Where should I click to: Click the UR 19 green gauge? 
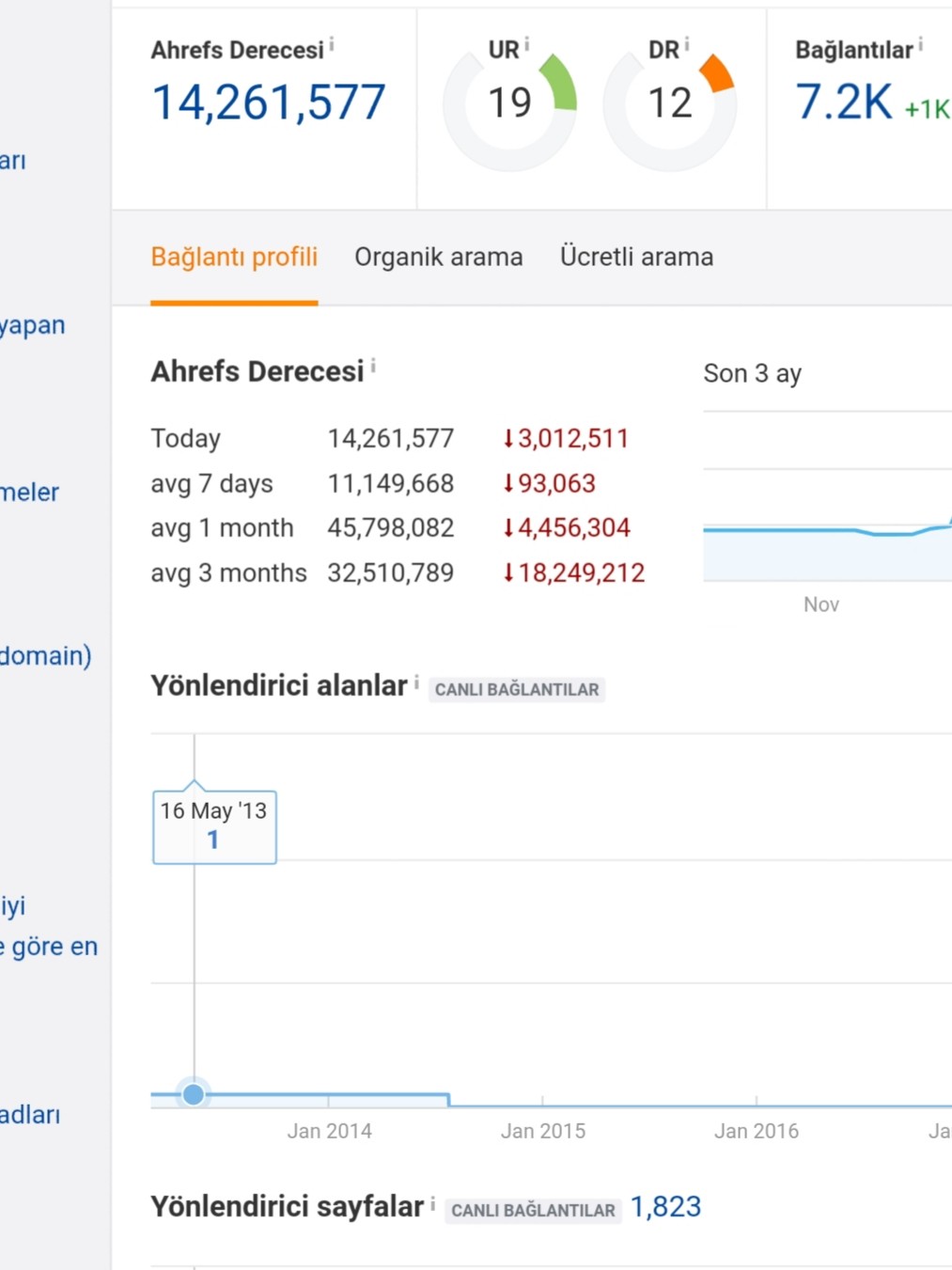509,104
